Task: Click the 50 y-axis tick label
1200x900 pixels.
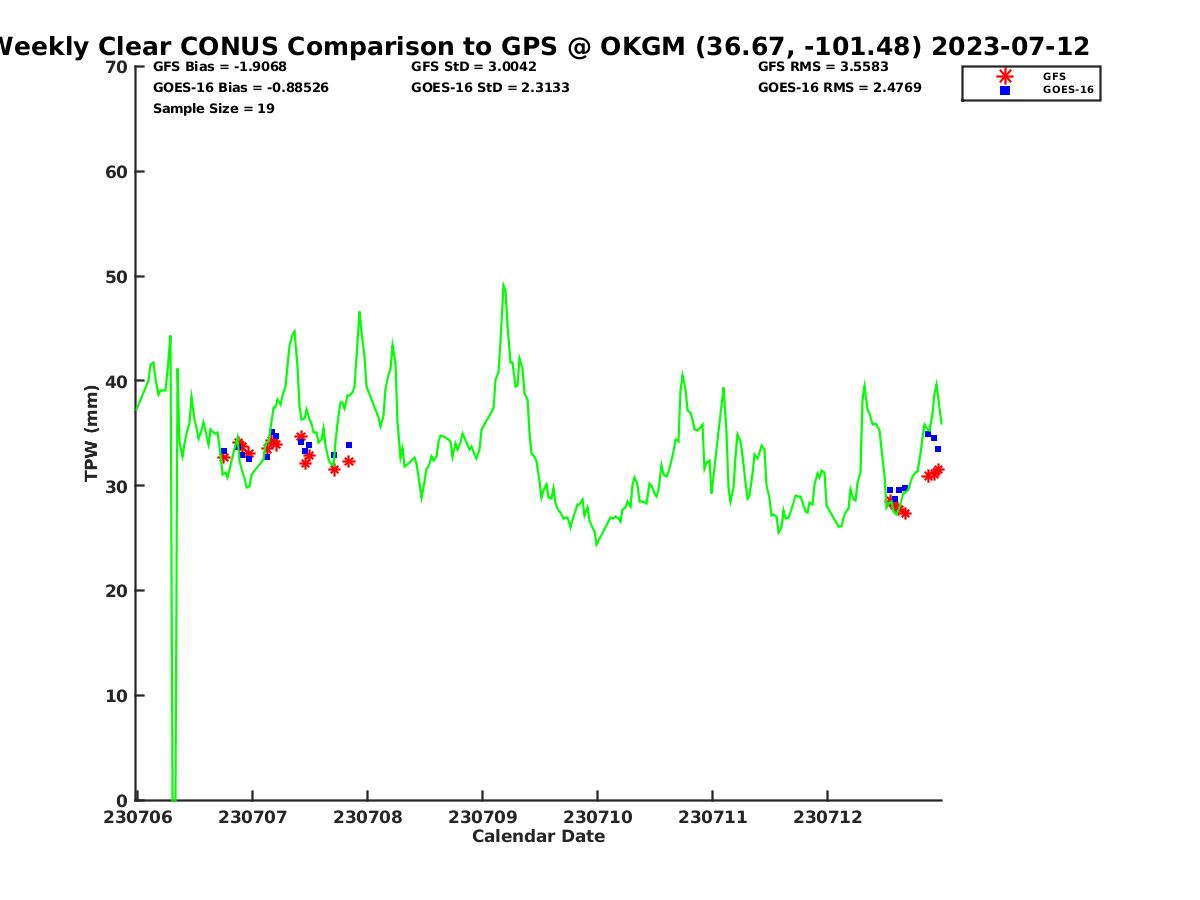Action: click(117, 277)
